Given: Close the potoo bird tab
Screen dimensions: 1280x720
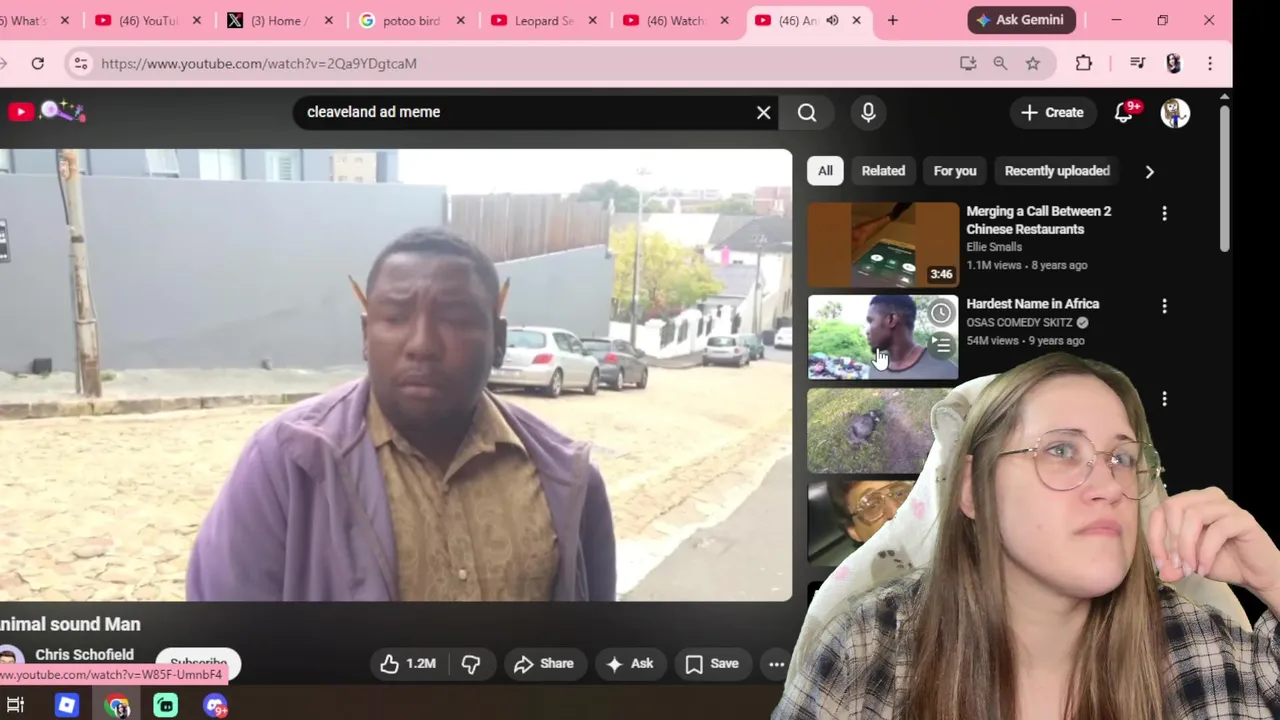Looking at the screenshot, I should tap(460, 20).
